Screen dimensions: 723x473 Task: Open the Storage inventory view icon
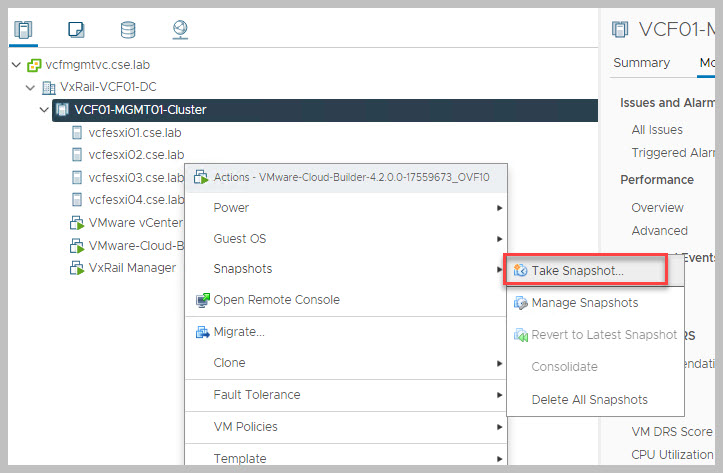coord(128,30)
